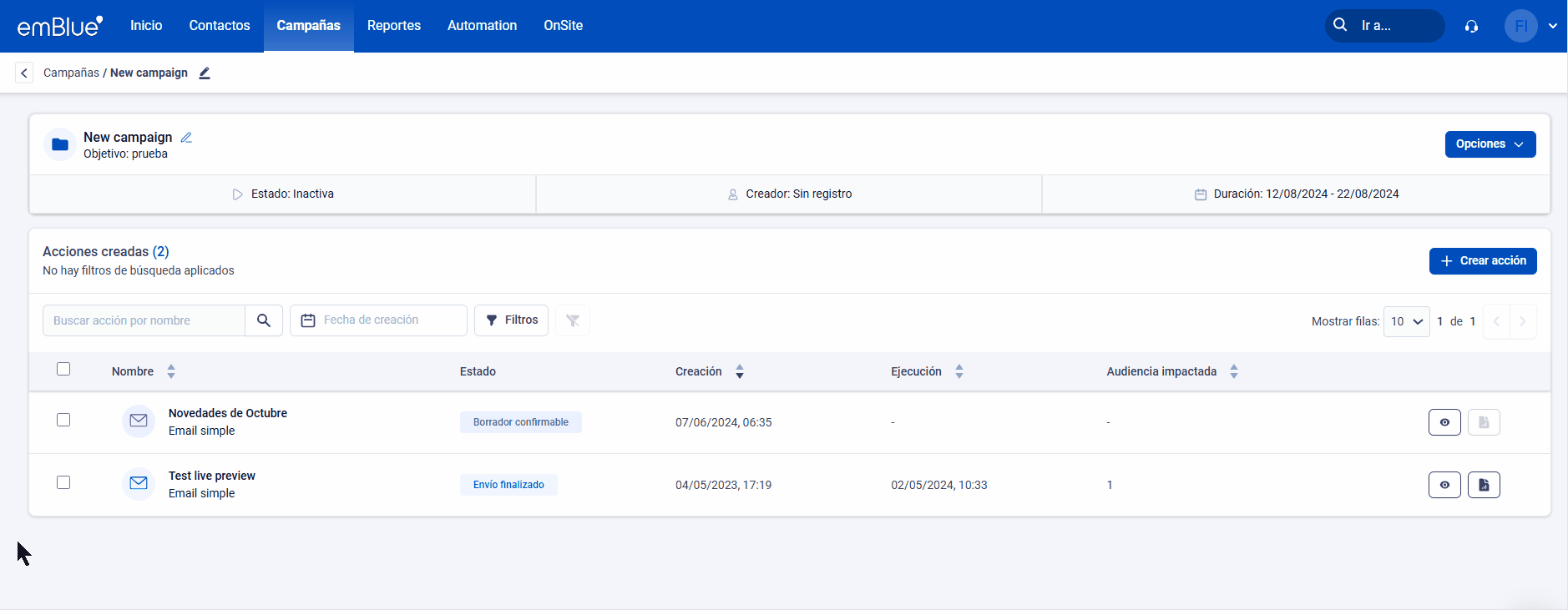Click pencil icon beside New campaign title
Viewport: 1568px width, 610px height.
click(x=186, y=138)
